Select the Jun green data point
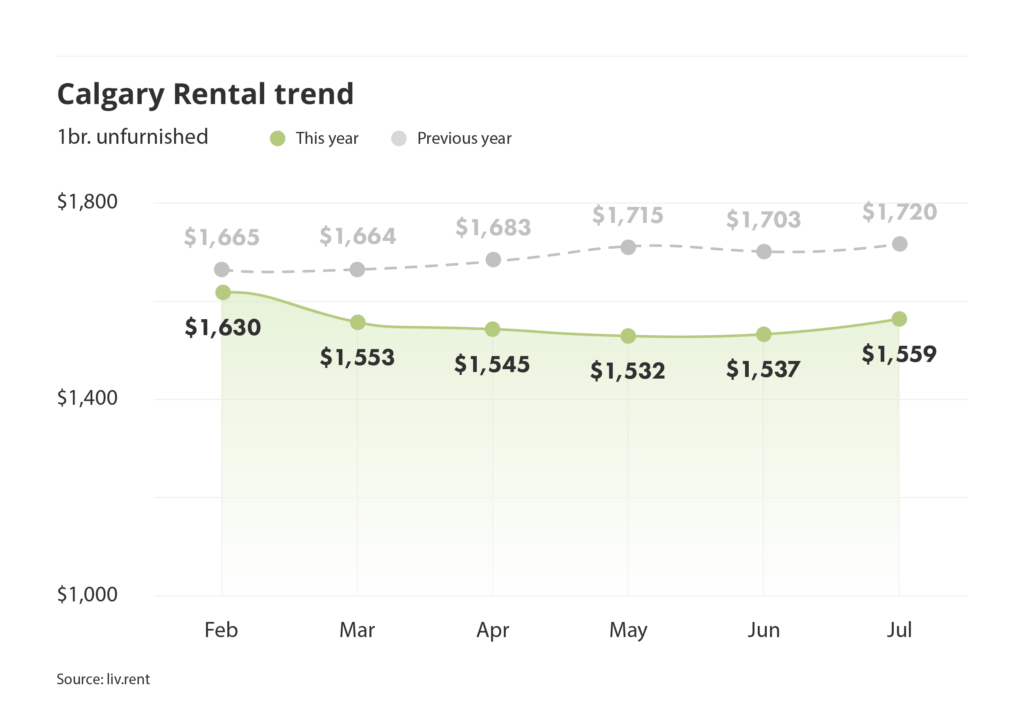The width and height of the screenshot is (1024, 717). click(x=764, y=334)
